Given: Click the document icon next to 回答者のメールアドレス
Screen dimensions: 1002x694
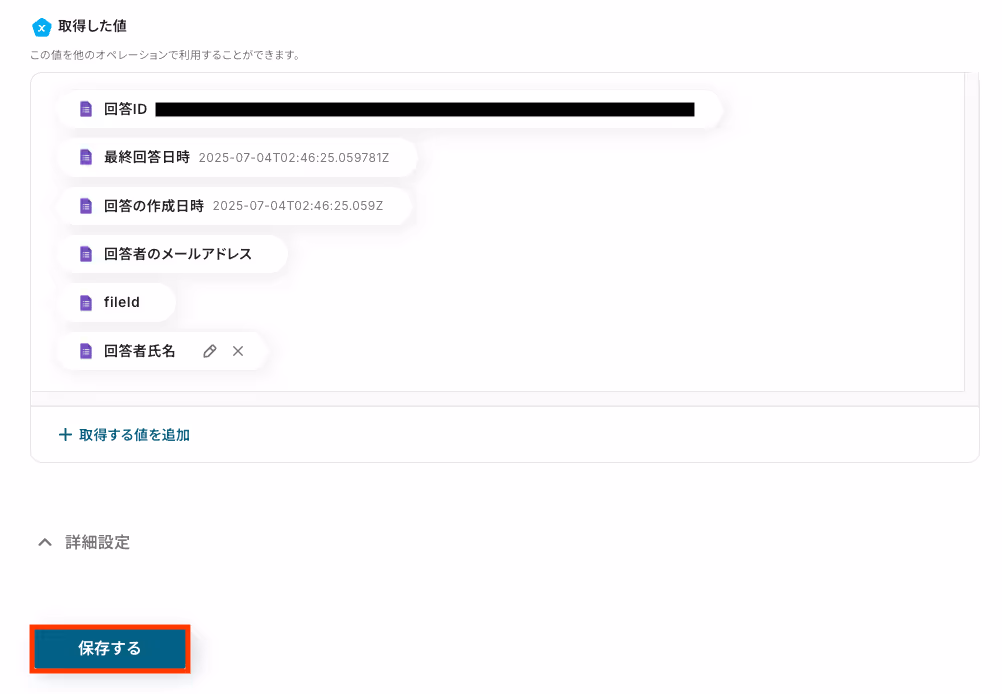Looking at the screenshot, I should 86,254.
